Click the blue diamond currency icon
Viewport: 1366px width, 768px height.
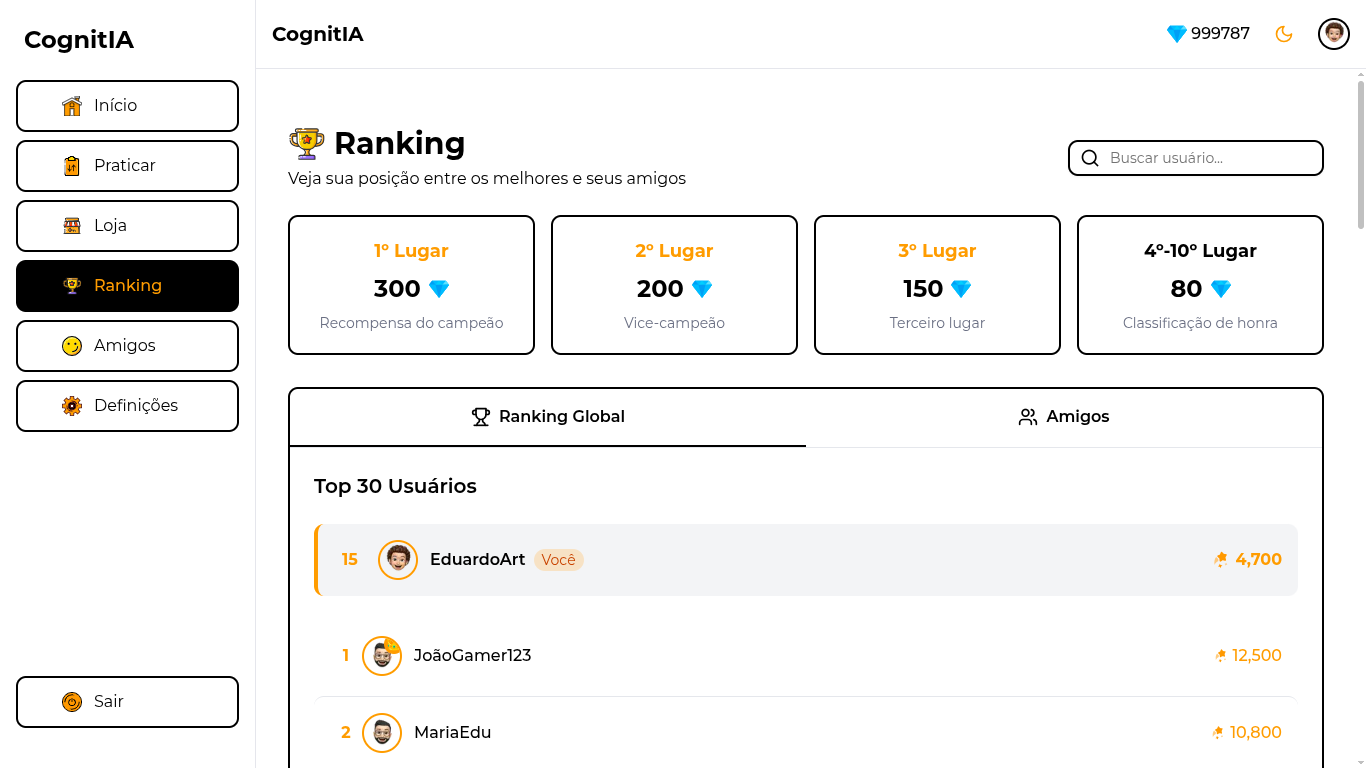(x=1174, y=33)
